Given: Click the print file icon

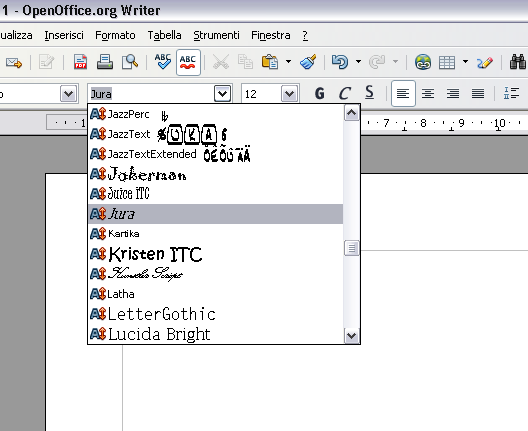Looking at the screenshot, I should tap(105, 62).
